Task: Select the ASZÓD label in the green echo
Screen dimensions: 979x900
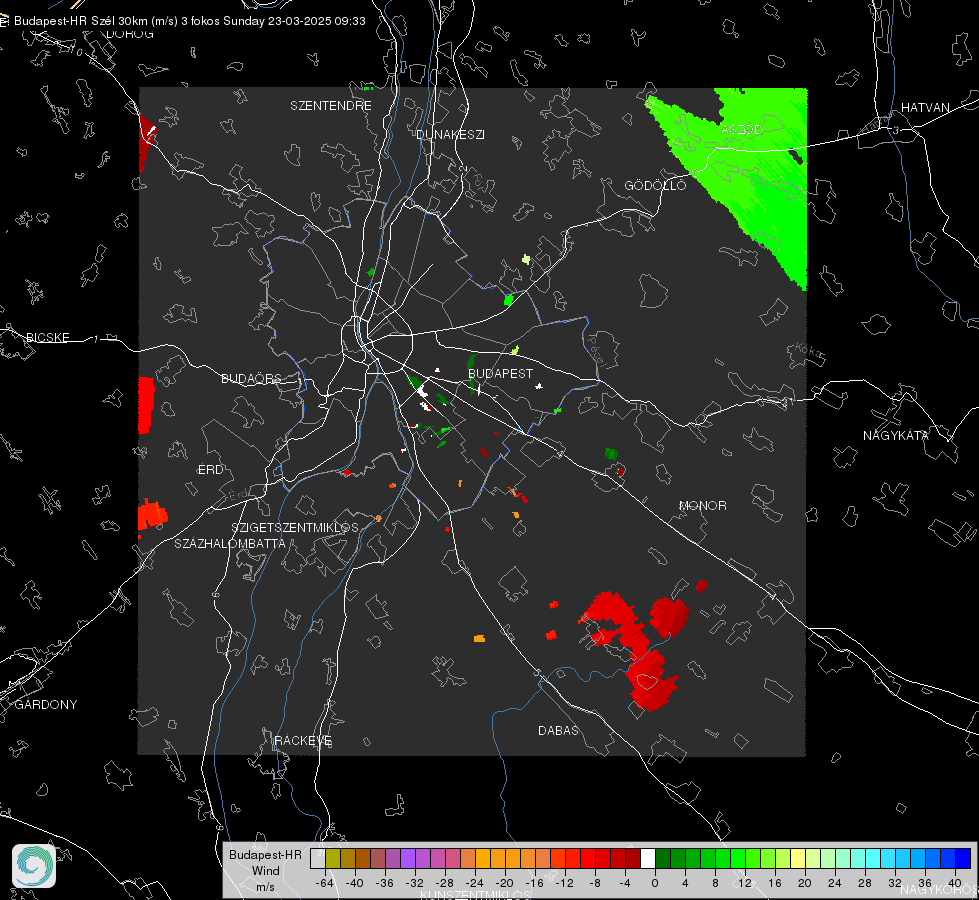Action: tap(742, 129)
